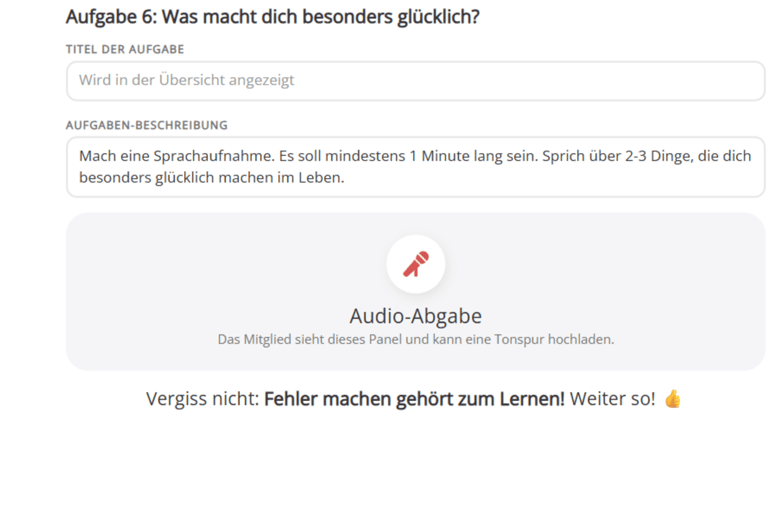Click the words 'Tonspur hochladen' in the panel hint
This screenshot has height=512, width=768.
point(554,339)
